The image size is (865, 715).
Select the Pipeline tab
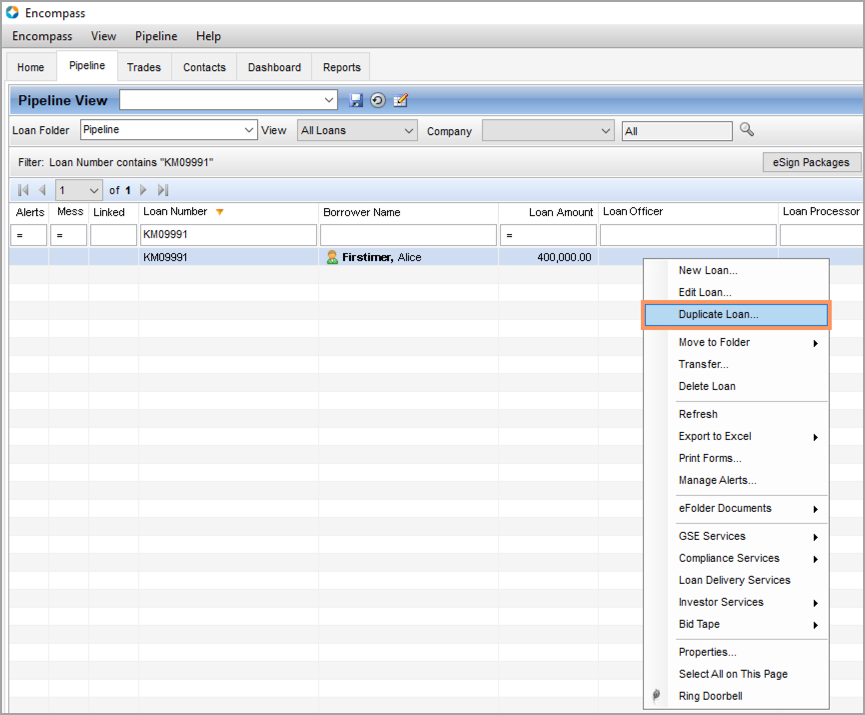(87, 66)
